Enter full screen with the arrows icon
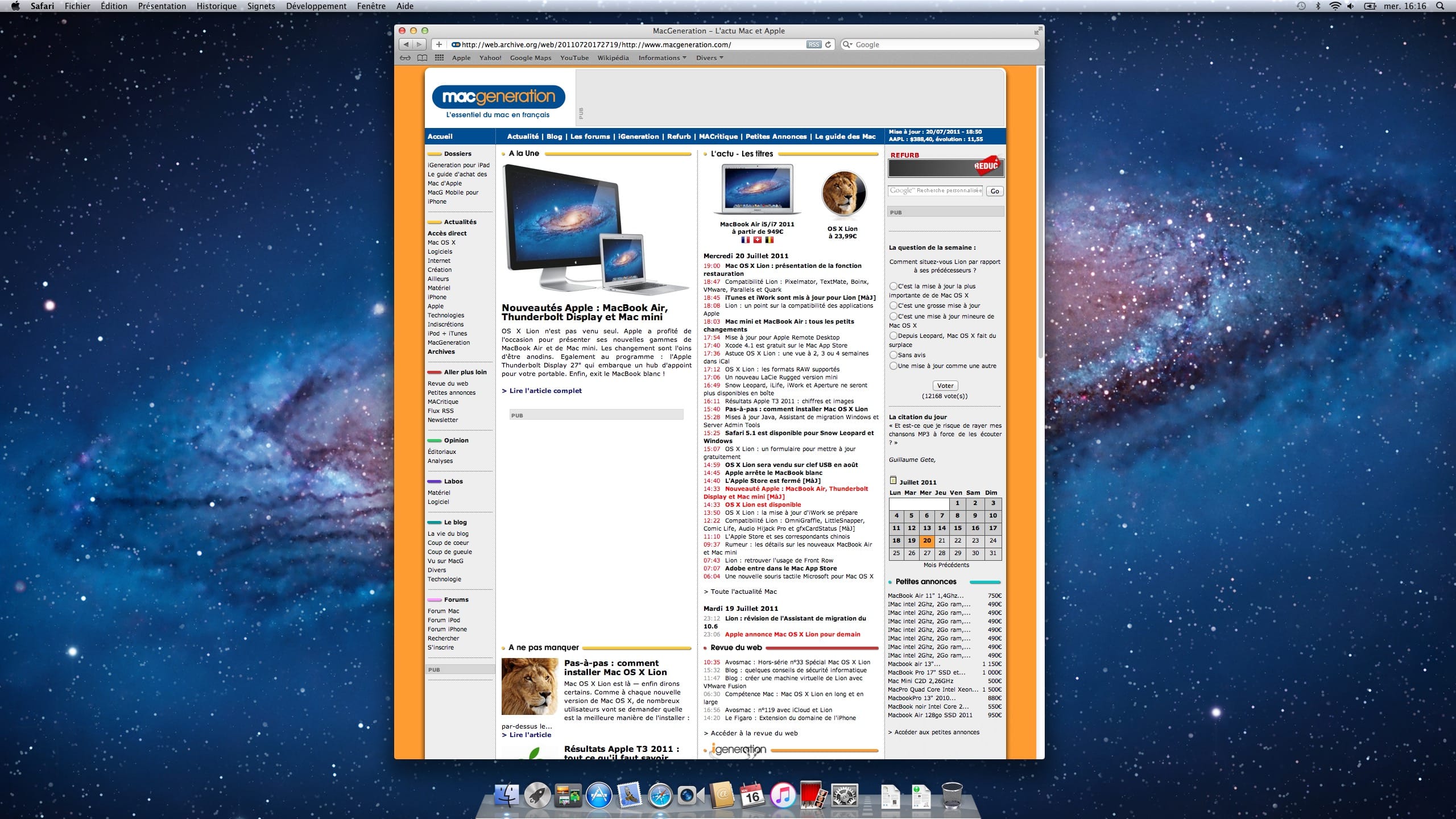The image size is (1456, 819). (x=1038, y=31)
